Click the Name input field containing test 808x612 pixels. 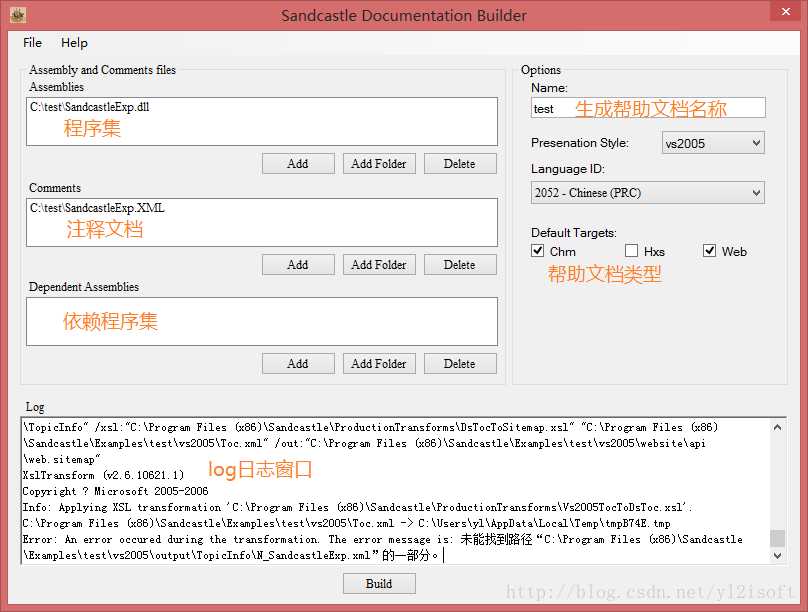tap(648, 108)
